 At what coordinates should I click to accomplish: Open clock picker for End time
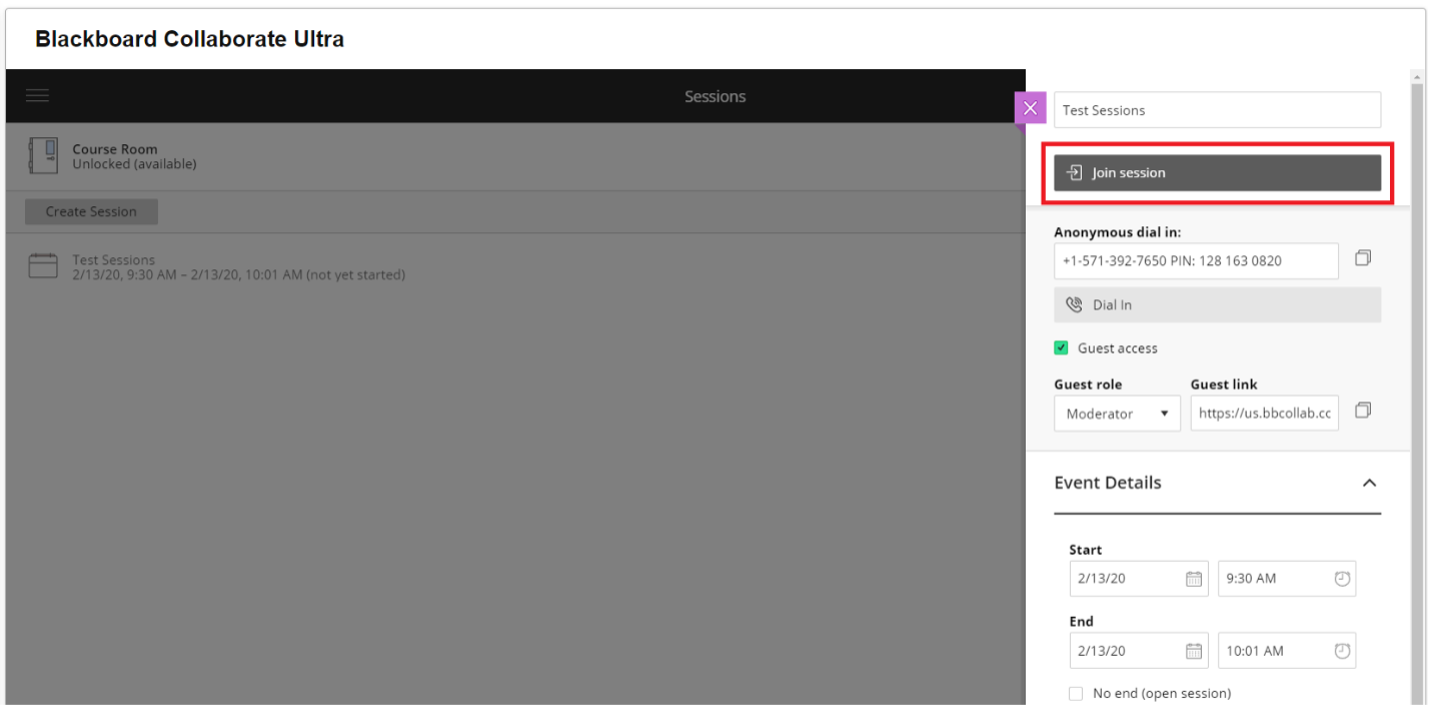tap(1342, 651)
